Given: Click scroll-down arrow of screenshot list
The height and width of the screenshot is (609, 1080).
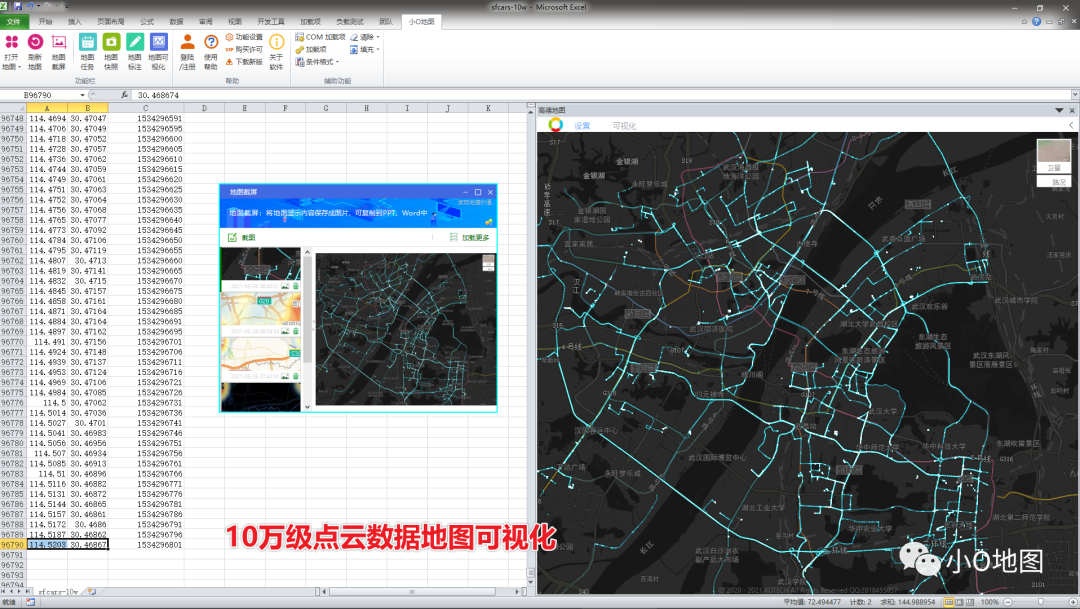Looking at the screenshot, I should [x=307, y=407].
